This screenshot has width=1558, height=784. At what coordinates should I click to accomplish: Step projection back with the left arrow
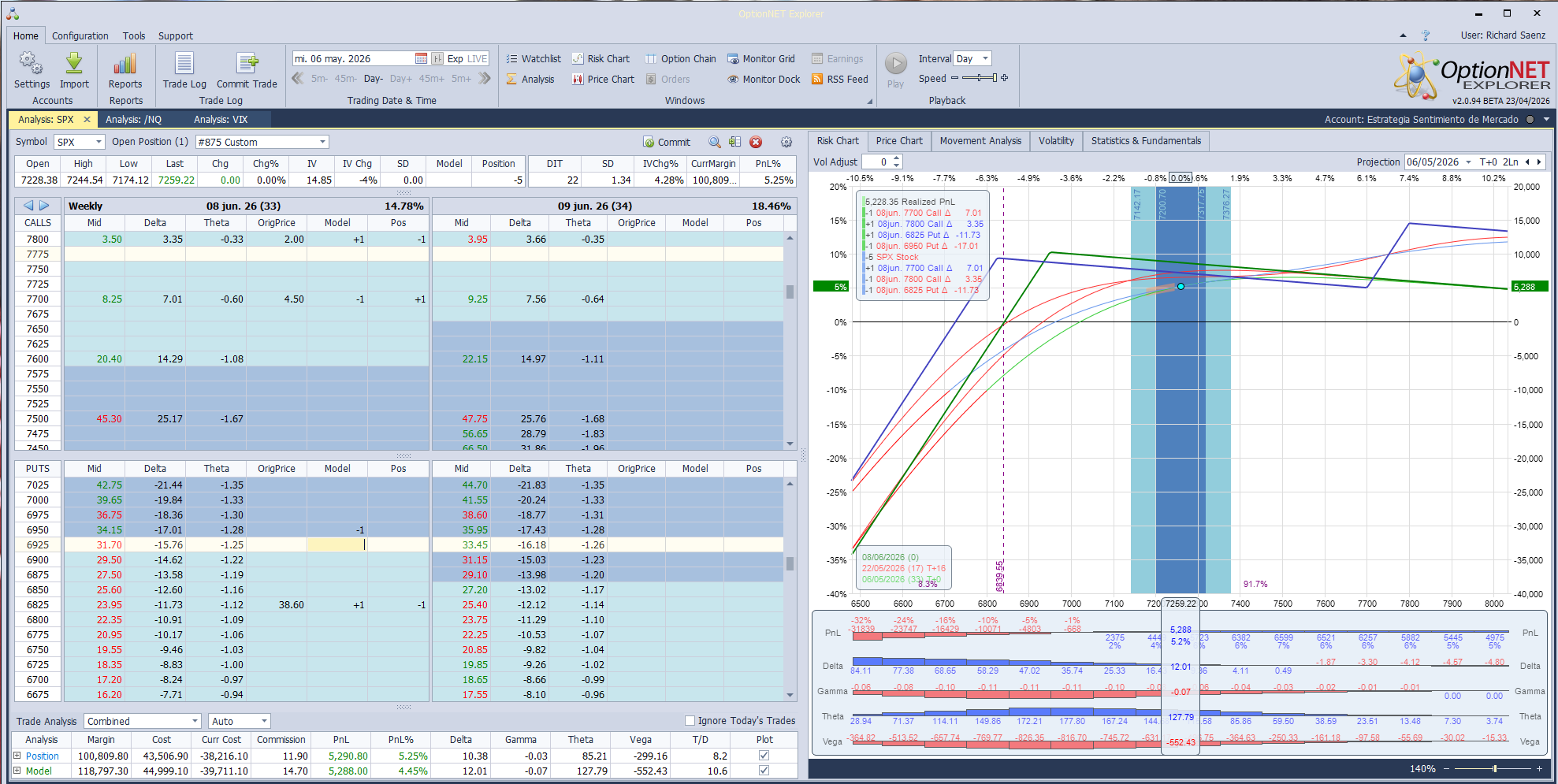click(1527, 162)
